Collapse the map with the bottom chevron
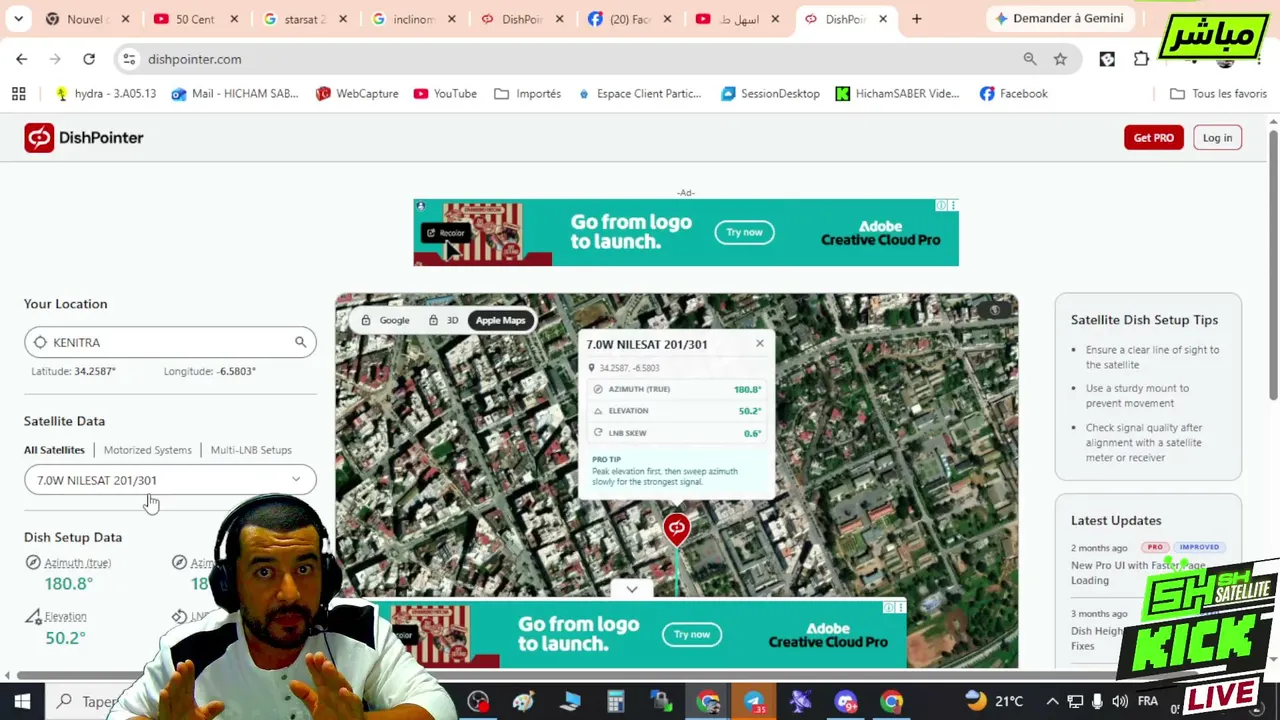The height and width of the screenshot is (720, 1280). pyautogui.click(x=632, y=589)
